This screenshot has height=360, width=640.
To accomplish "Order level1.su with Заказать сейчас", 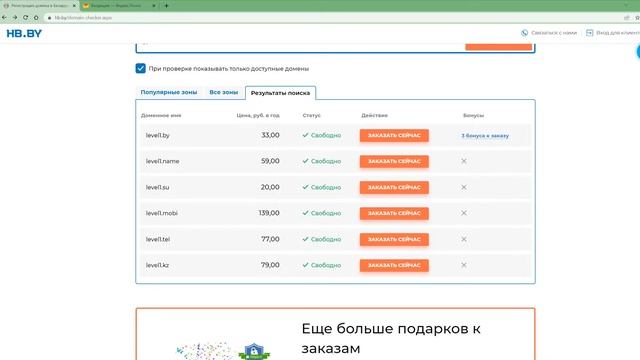I will click(394, 187).
